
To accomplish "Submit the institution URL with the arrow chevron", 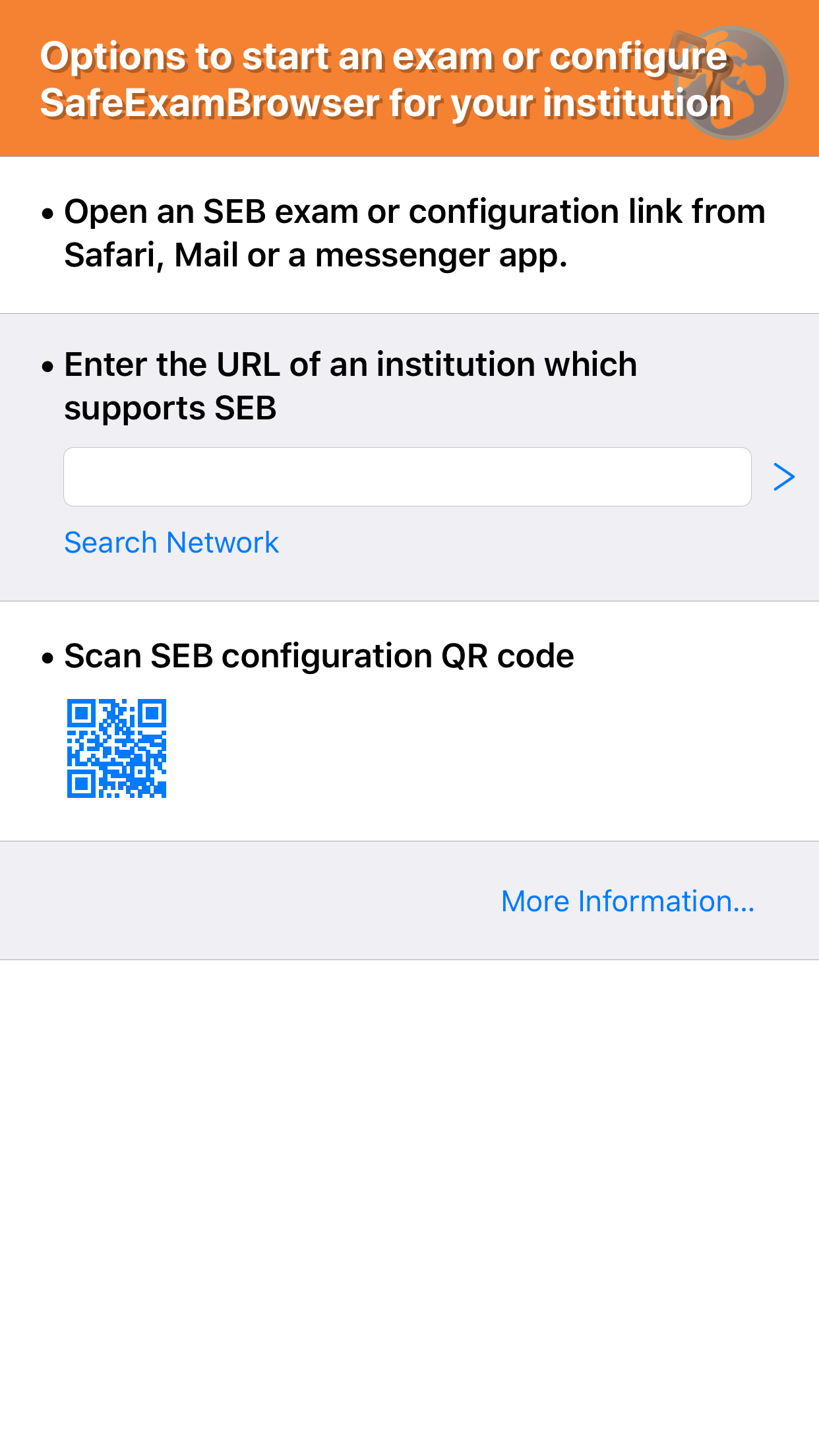I will [x=784, y=476].
